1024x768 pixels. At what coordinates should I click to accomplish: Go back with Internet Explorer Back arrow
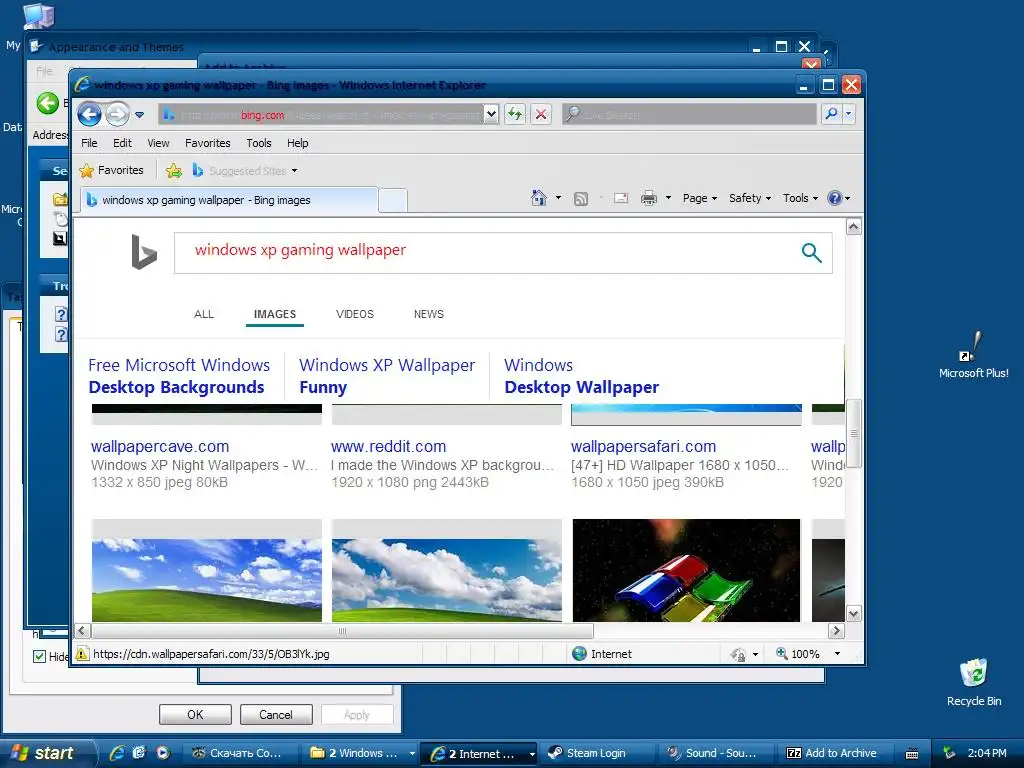pos(89,114)
